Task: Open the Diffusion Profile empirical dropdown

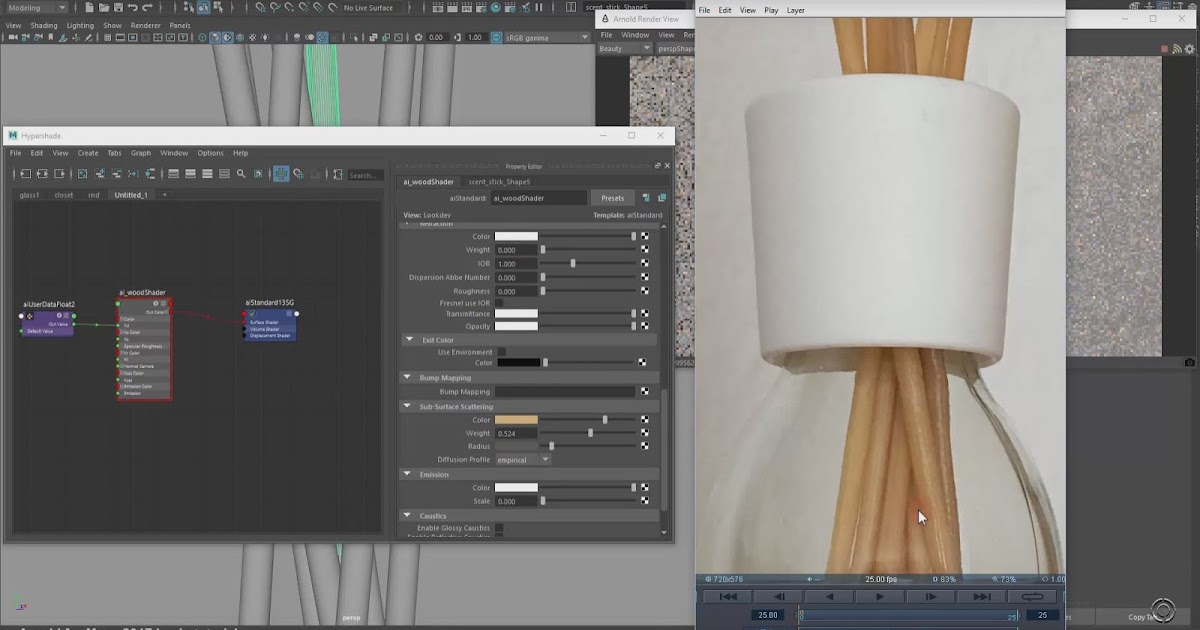Action: point(523,460)
